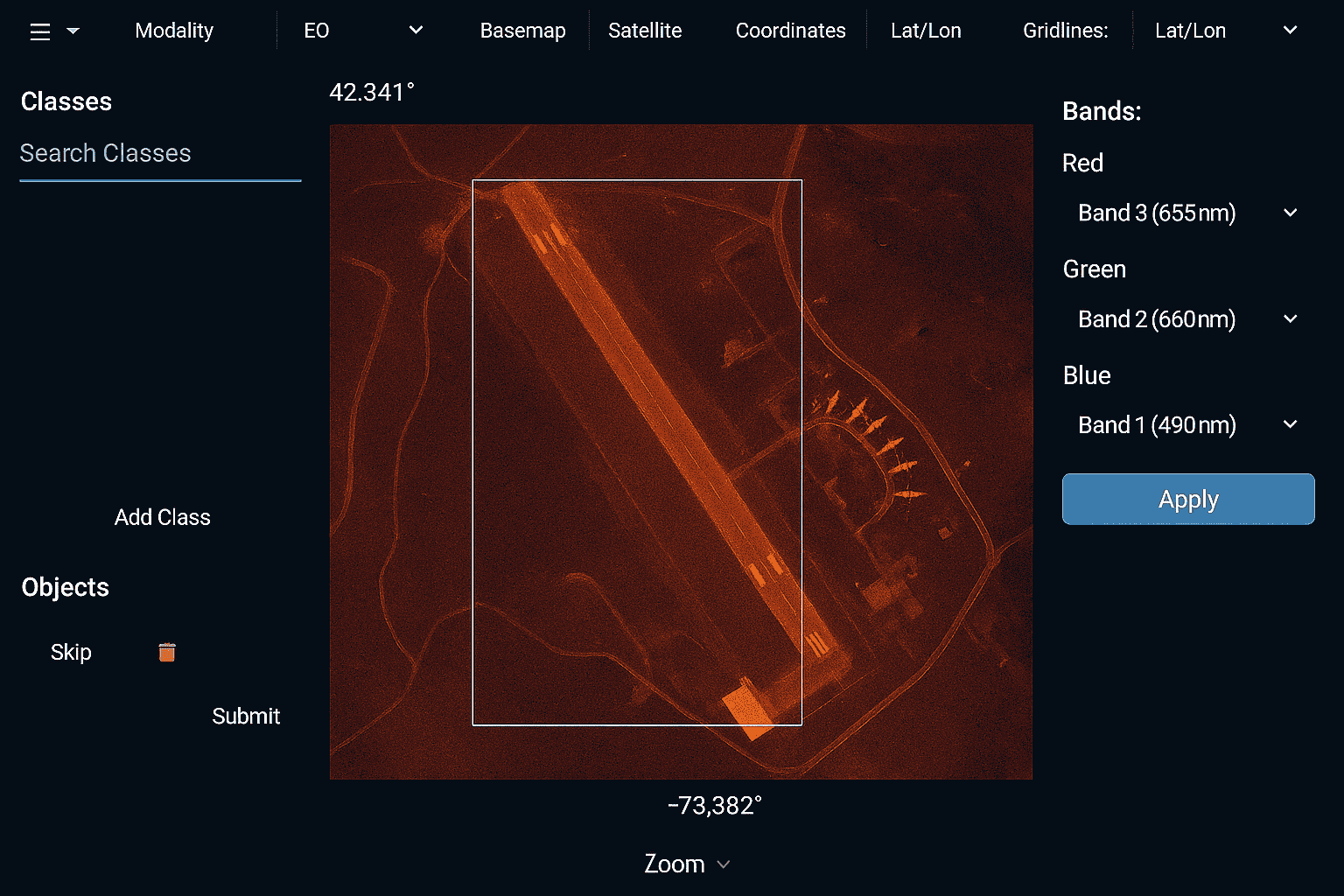Image resolution: width=1344 pixels, height=896 pixels.
Task: Click the orange trash delete icon
Action: (x=166, y=653)
